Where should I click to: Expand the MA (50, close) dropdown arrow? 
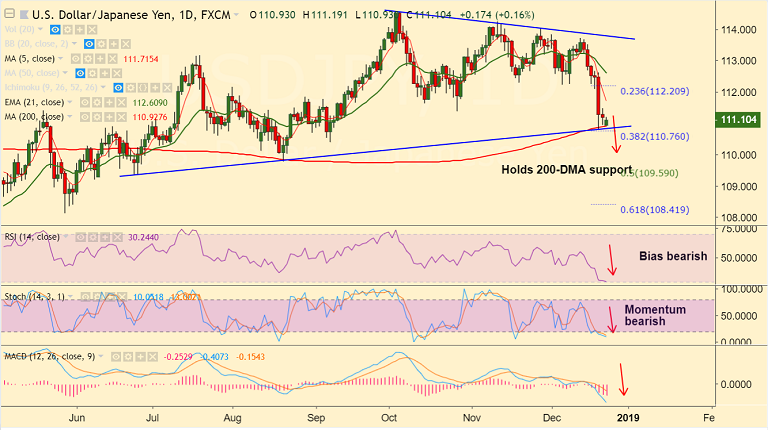tap(65, 72)
